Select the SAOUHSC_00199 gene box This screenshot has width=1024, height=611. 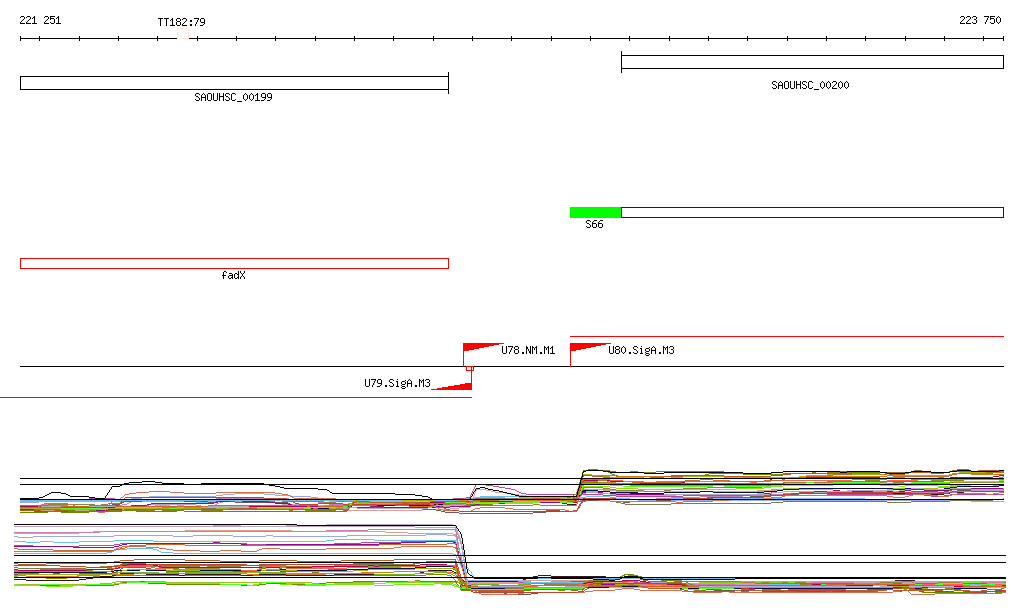point(234,83)
